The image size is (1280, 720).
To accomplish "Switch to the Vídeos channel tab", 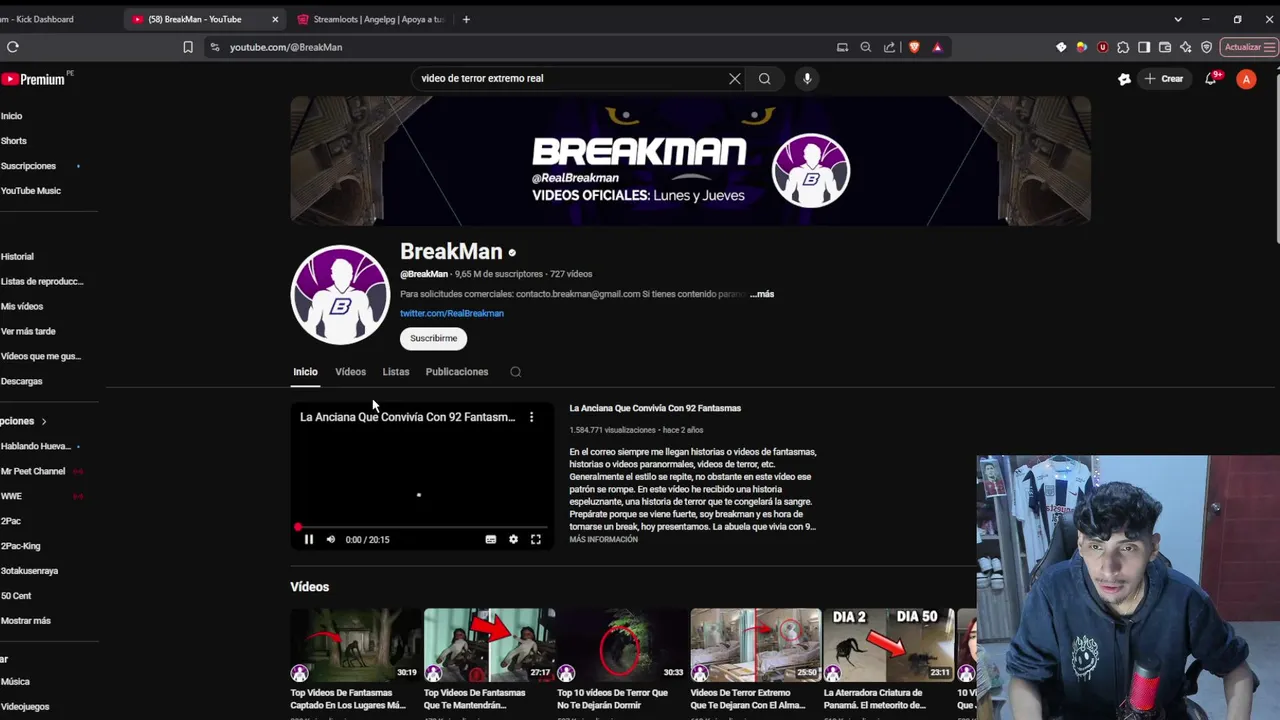I will pos(350,372).
